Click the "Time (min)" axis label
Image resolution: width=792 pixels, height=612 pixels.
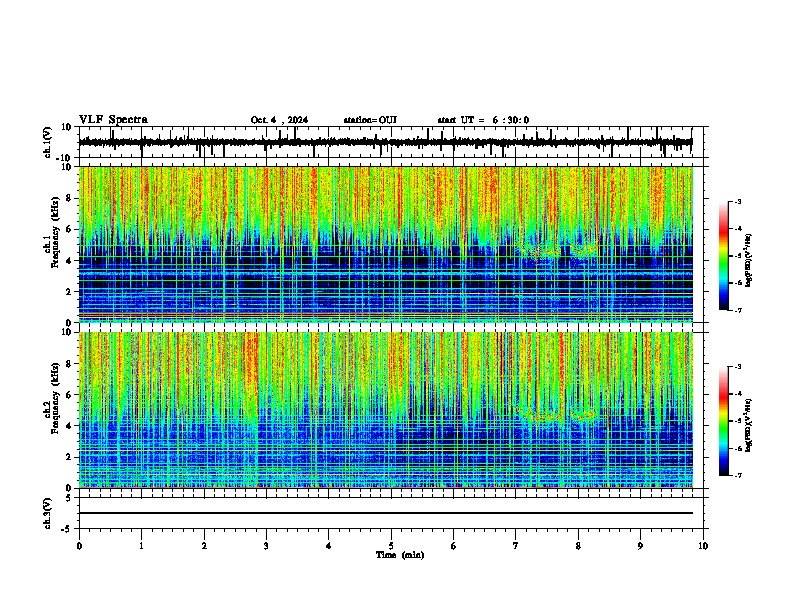(x=400, y=555)
